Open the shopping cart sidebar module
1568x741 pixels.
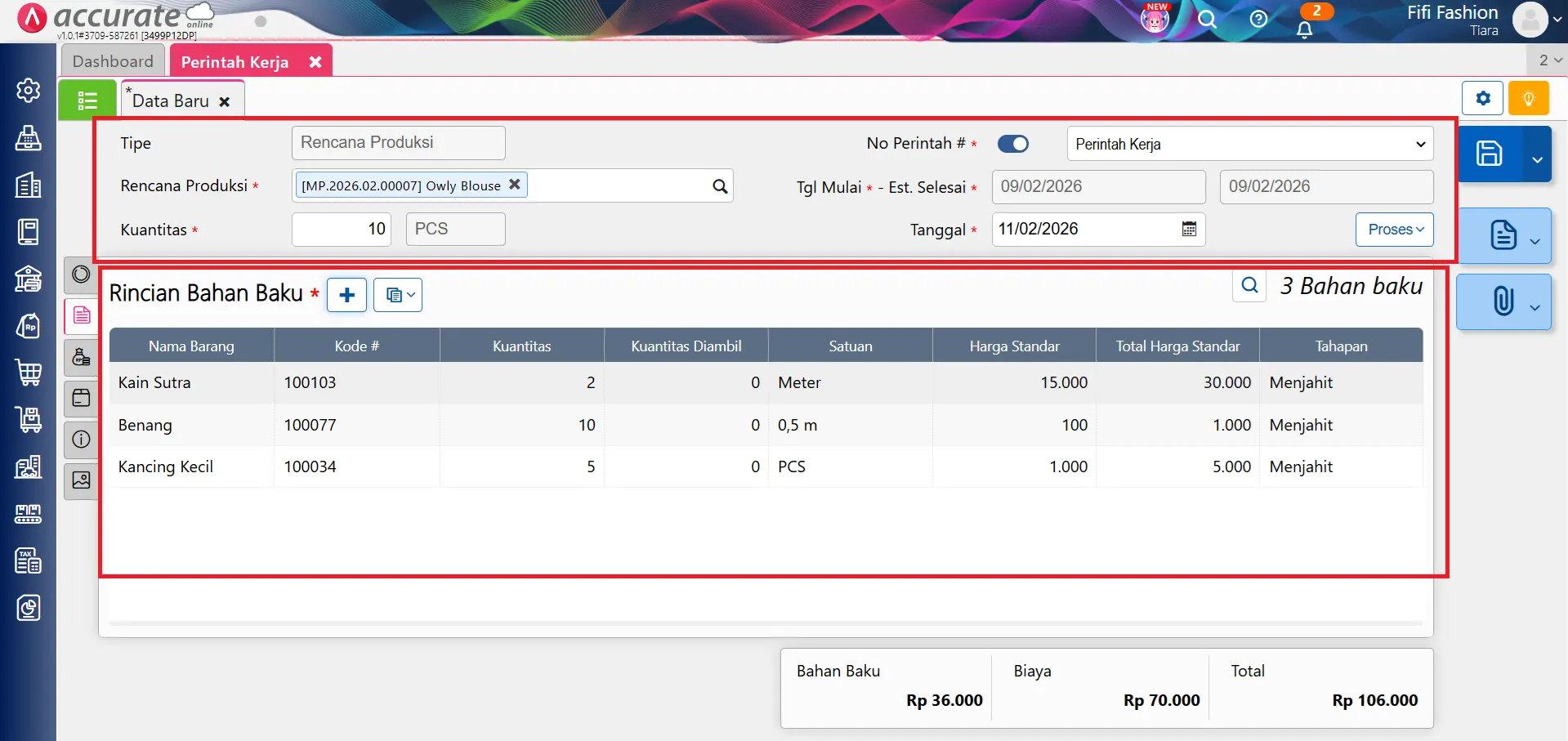tap(29, 373)
